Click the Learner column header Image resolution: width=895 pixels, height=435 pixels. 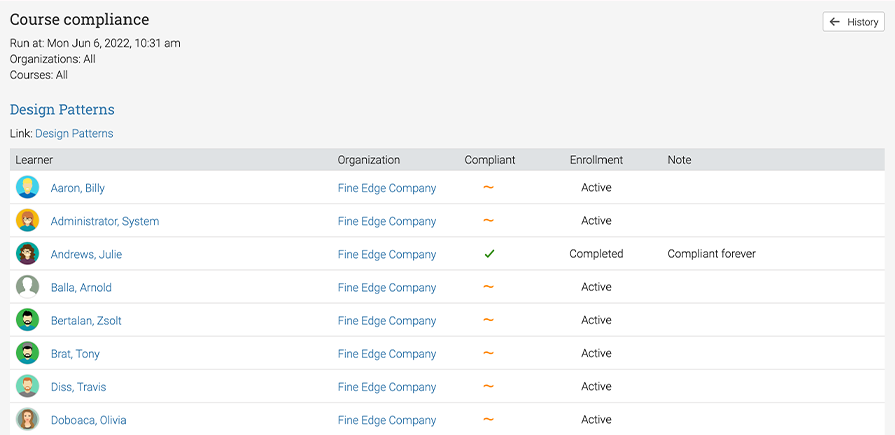click(34, 160)
